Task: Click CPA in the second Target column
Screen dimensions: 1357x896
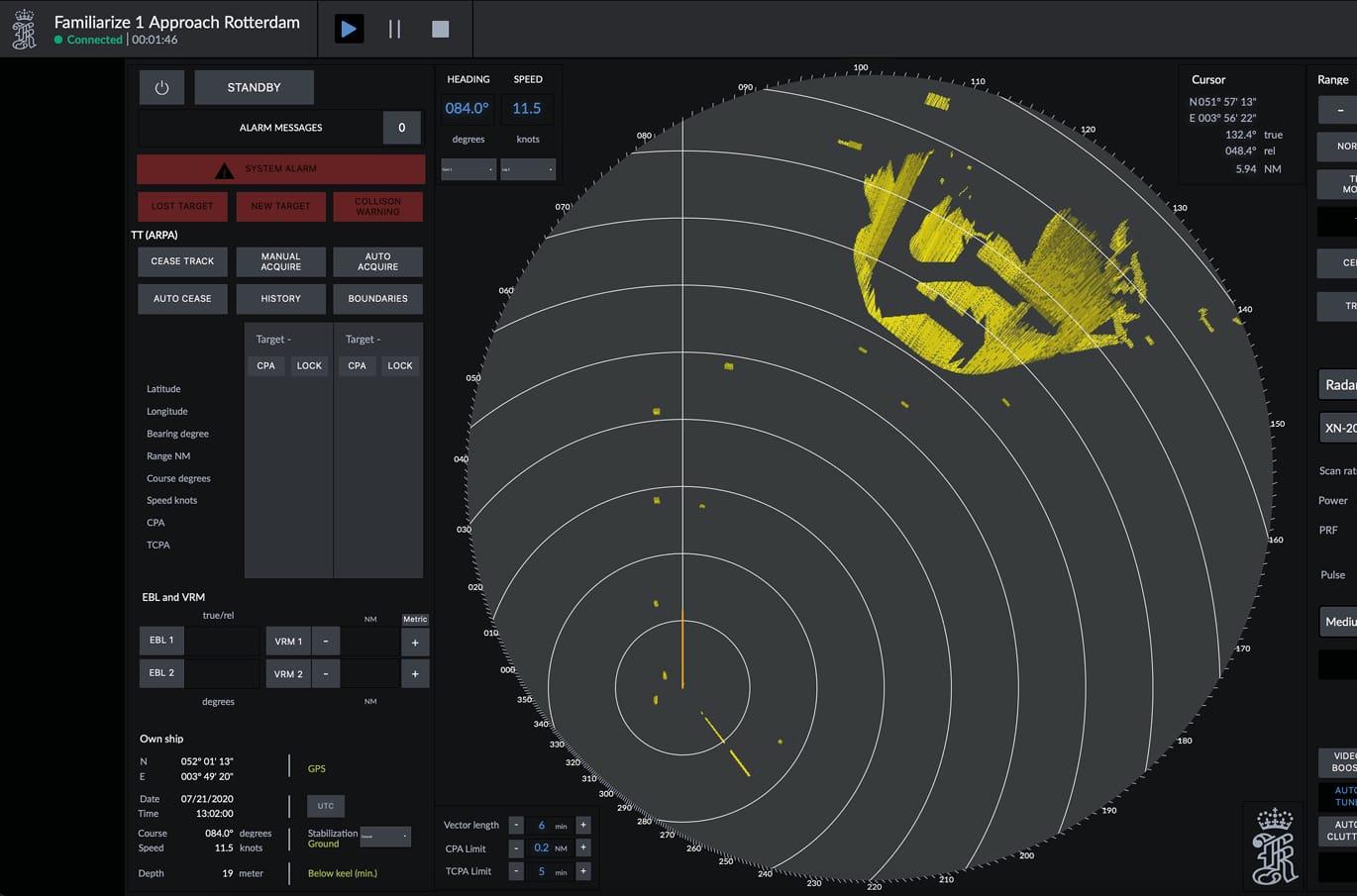Action: [357, 365]
